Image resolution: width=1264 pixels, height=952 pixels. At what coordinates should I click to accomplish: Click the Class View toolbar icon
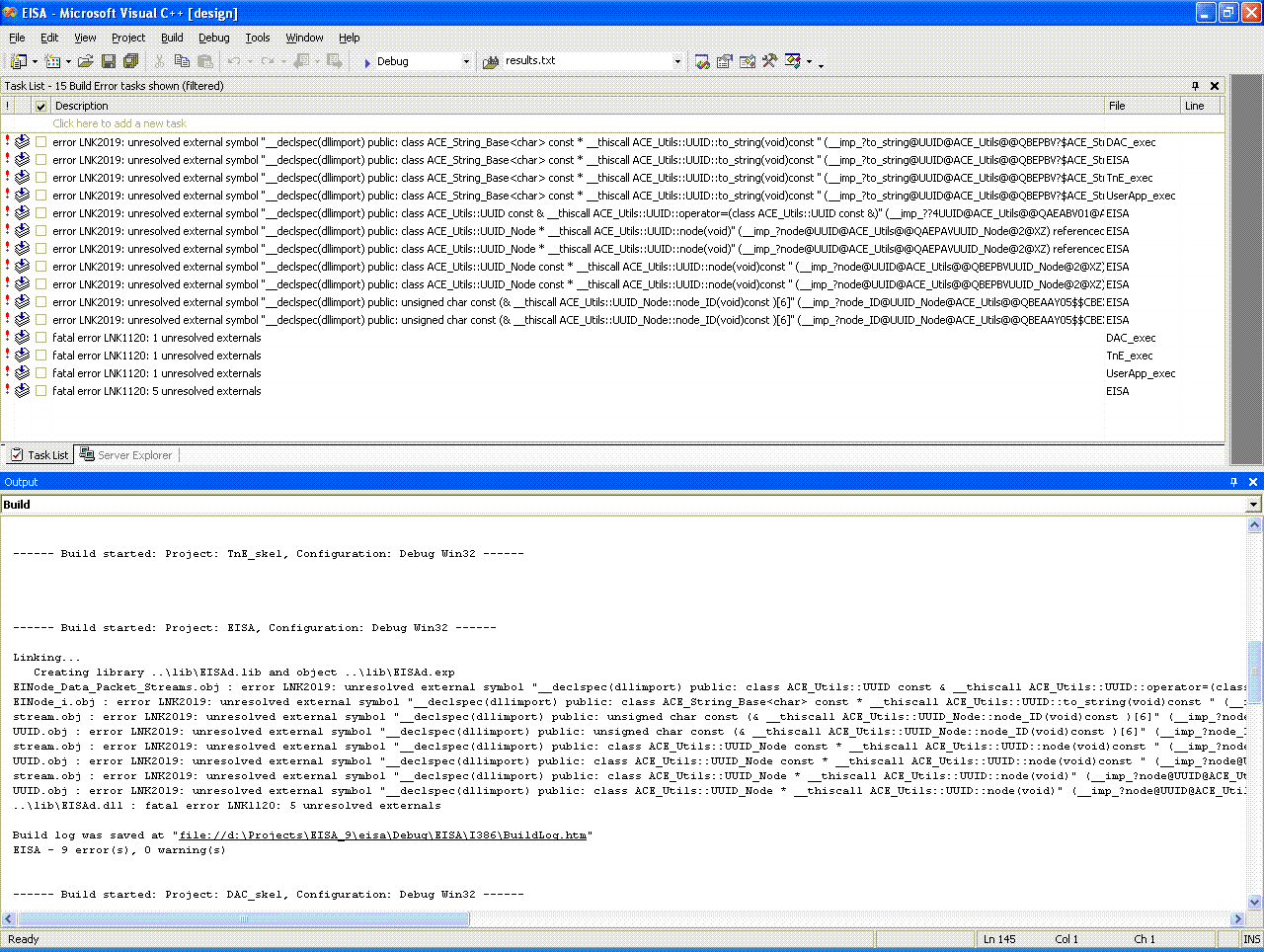tap(793, 61)
